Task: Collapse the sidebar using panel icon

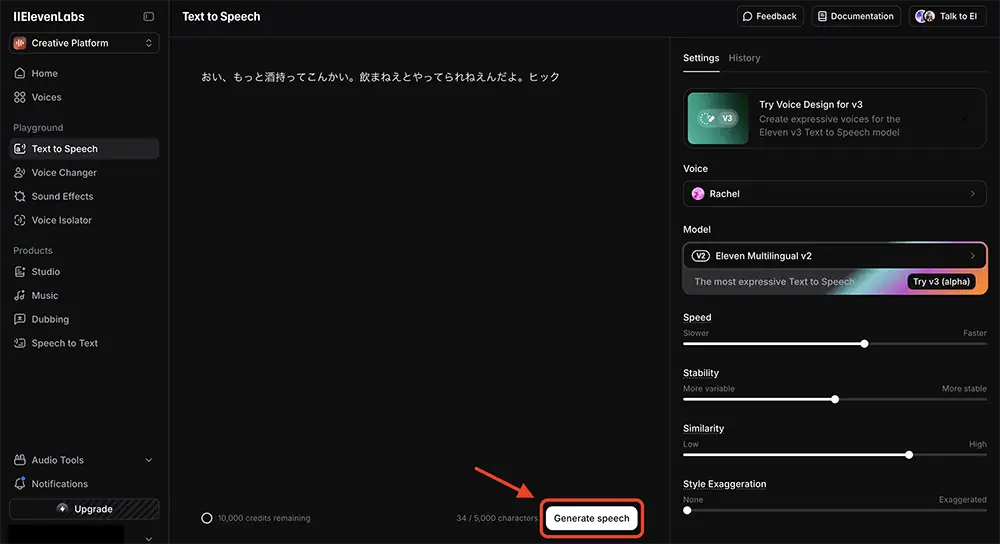Action: (x=149, y=17)
